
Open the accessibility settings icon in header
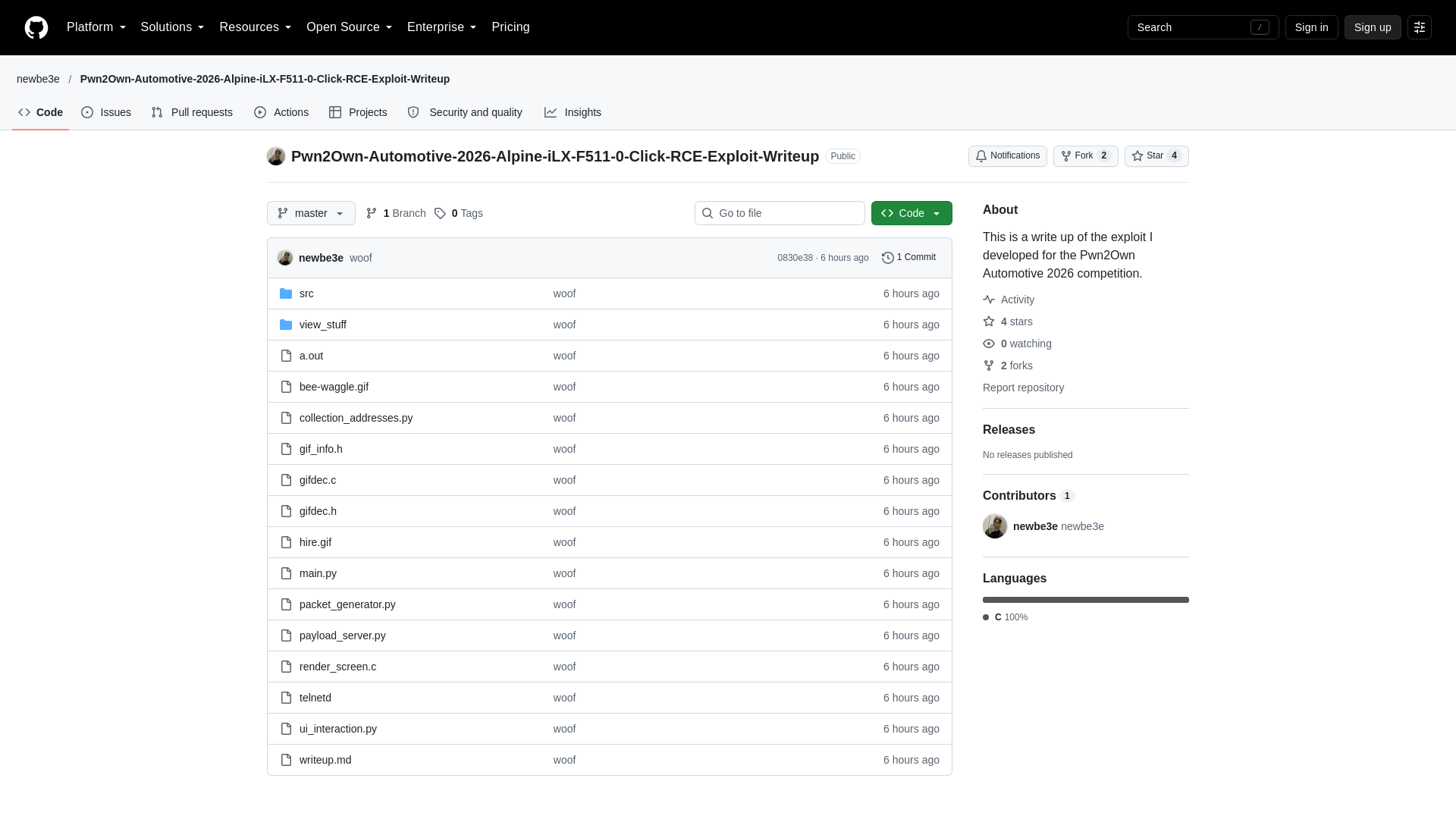[x=1420, y=27]
